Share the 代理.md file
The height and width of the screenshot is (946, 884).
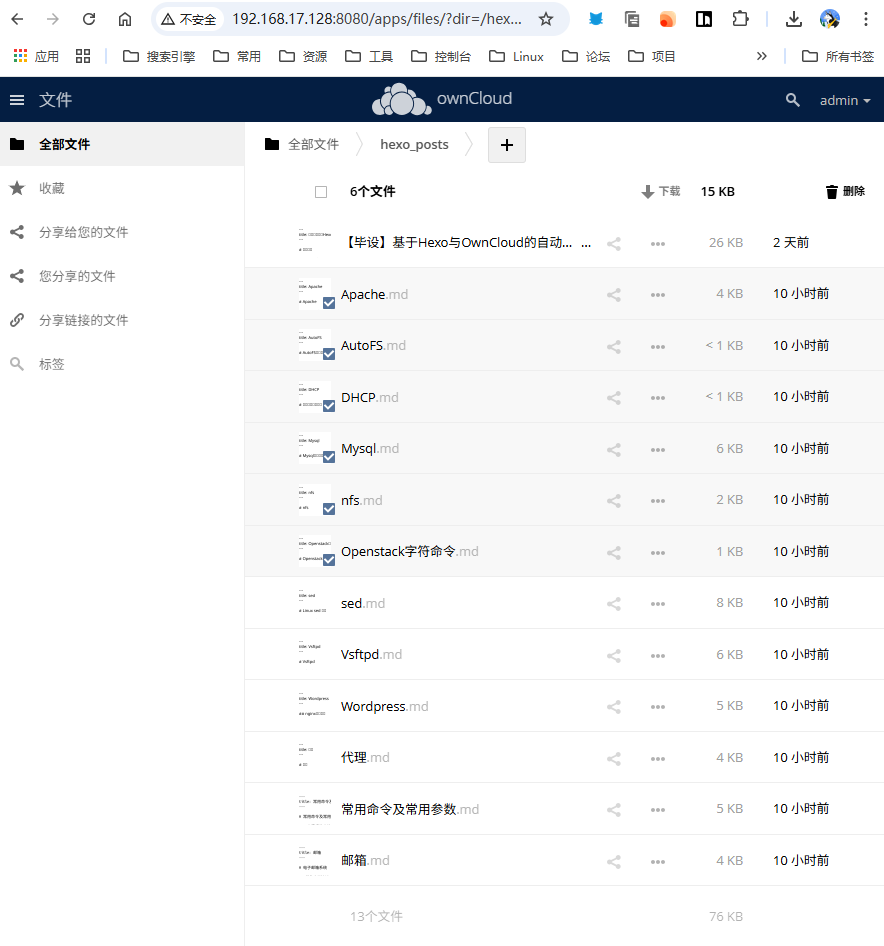(614, 758)
